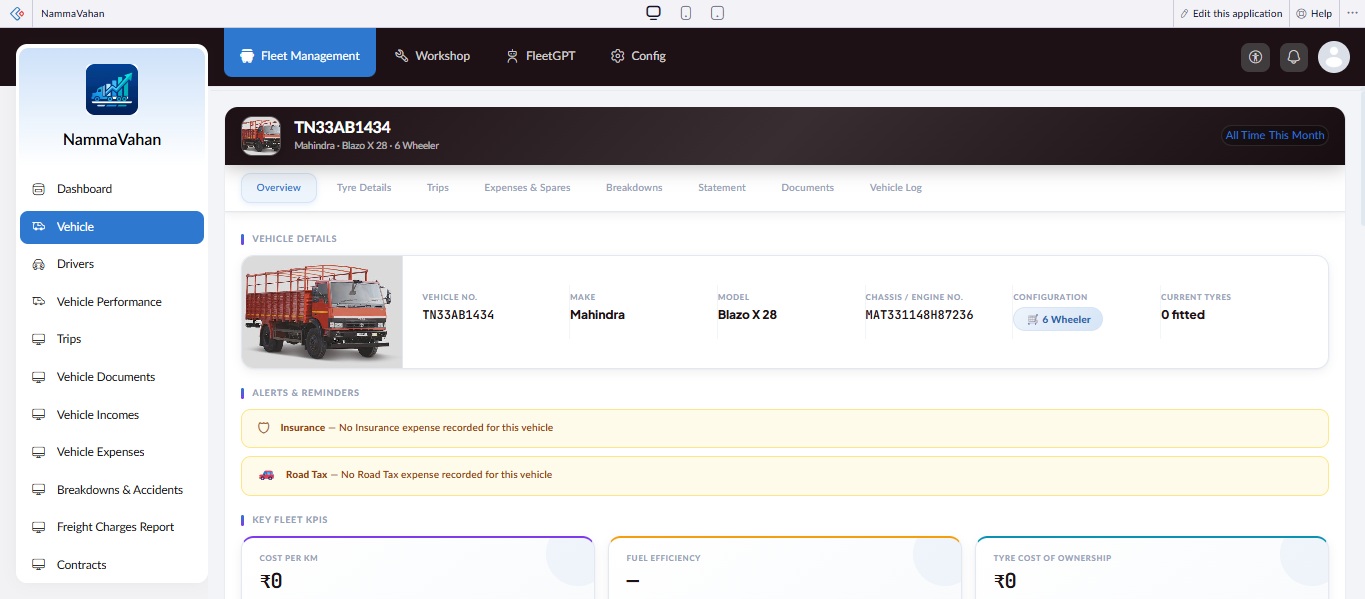
Task: Open the user profile avatar
Action: point(1334,57)
